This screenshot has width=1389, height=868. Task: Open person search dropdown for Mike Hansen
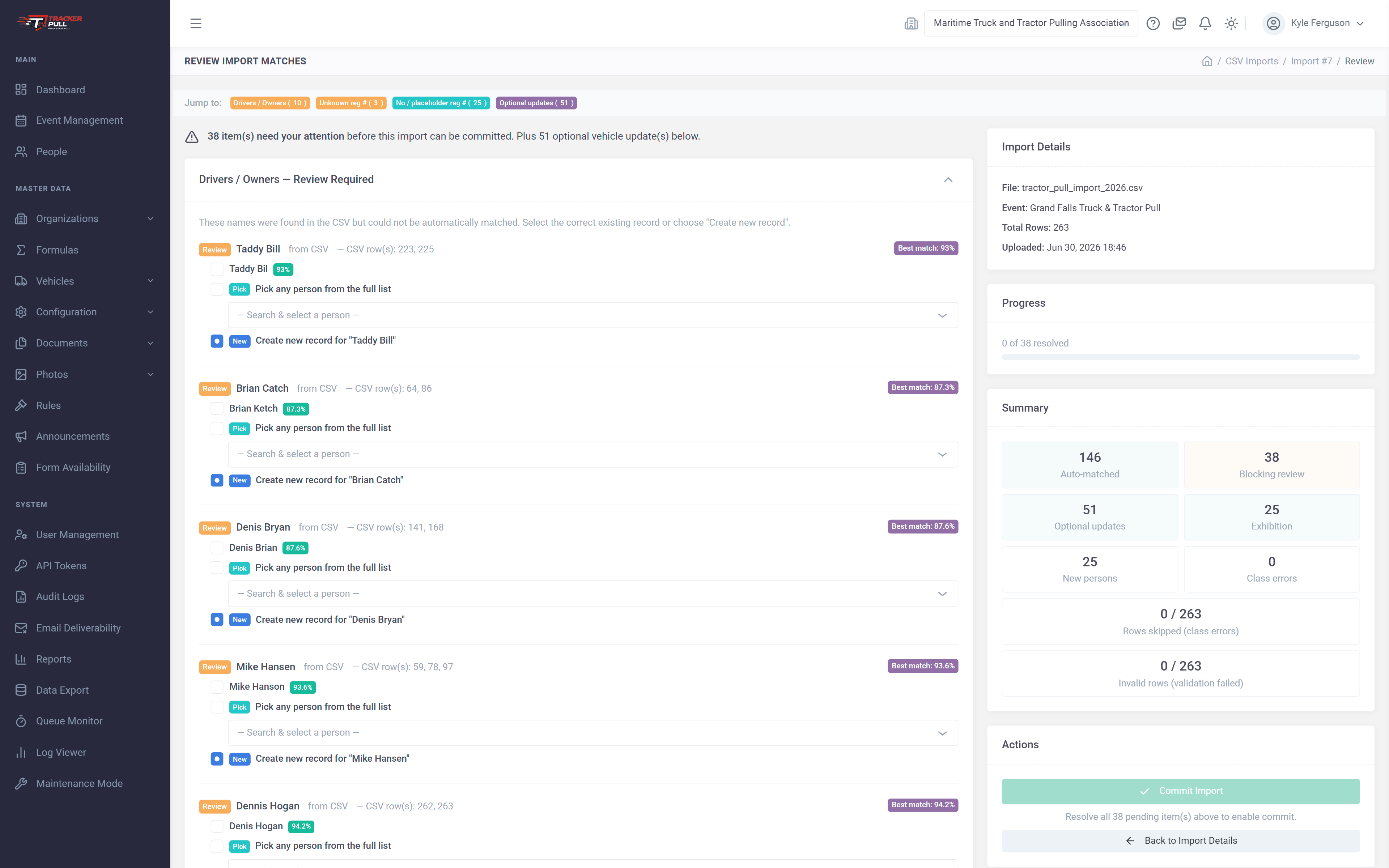pyautogui.click(x=593, y=732)
